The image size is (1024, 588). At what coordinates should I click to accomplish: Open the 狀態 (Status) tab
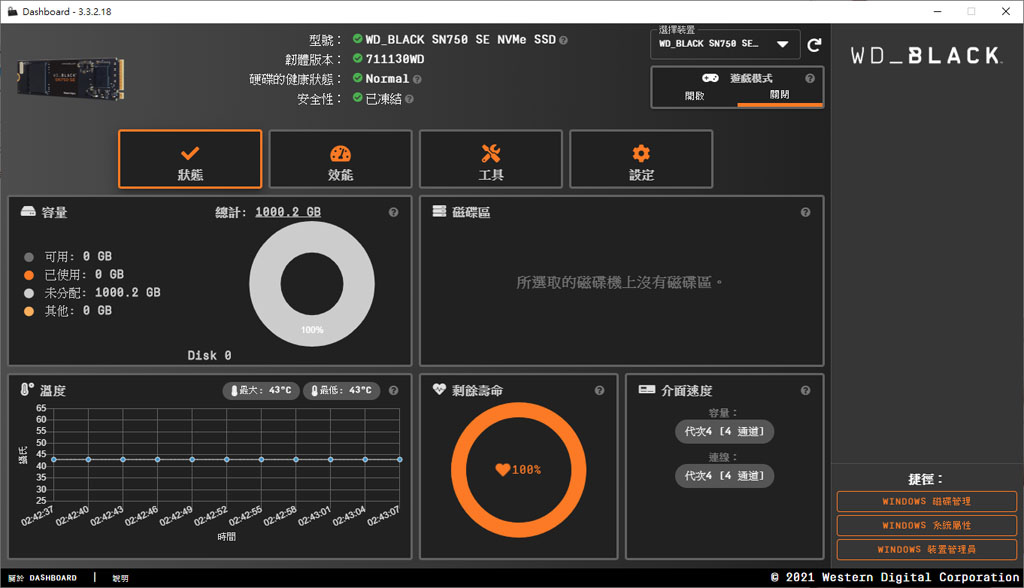click(x=190, y=159)
